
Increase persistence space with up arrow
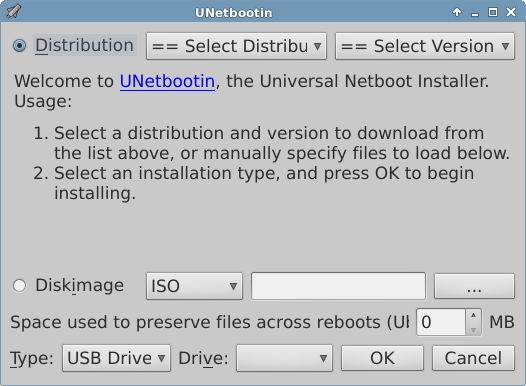(x=473, y=316)
